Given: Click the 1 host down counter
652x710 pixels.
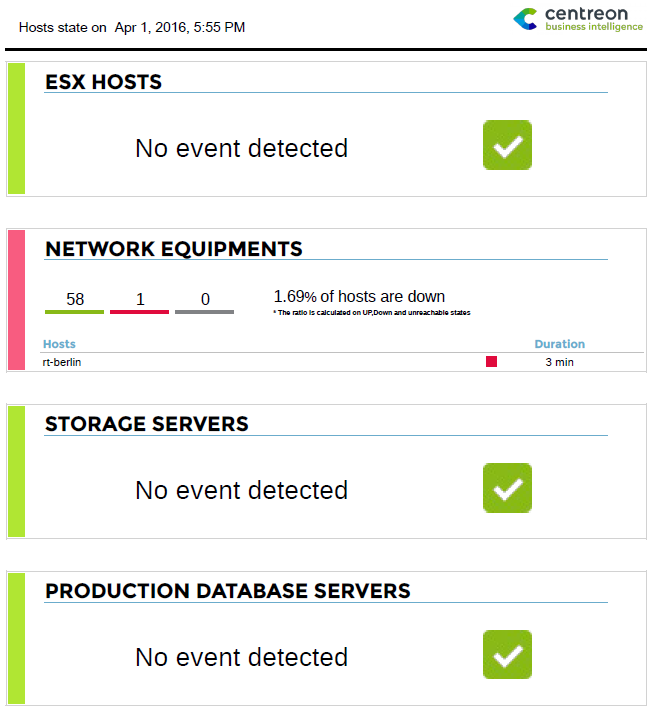Looking at the screenshot, I should [x=139, y=300].
